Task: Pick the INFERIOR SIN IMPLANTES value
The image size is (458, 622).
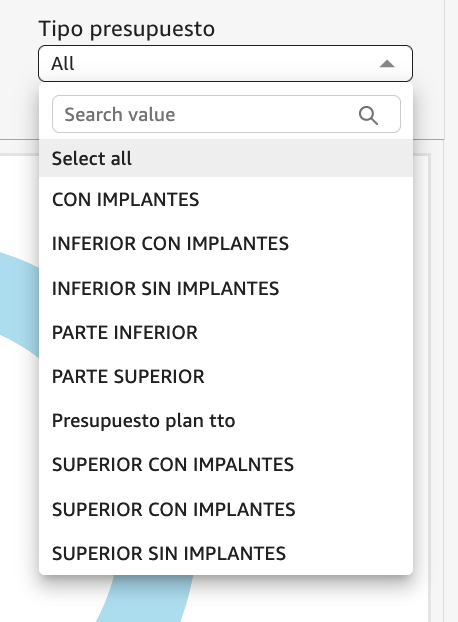Action: pos(226,288)
